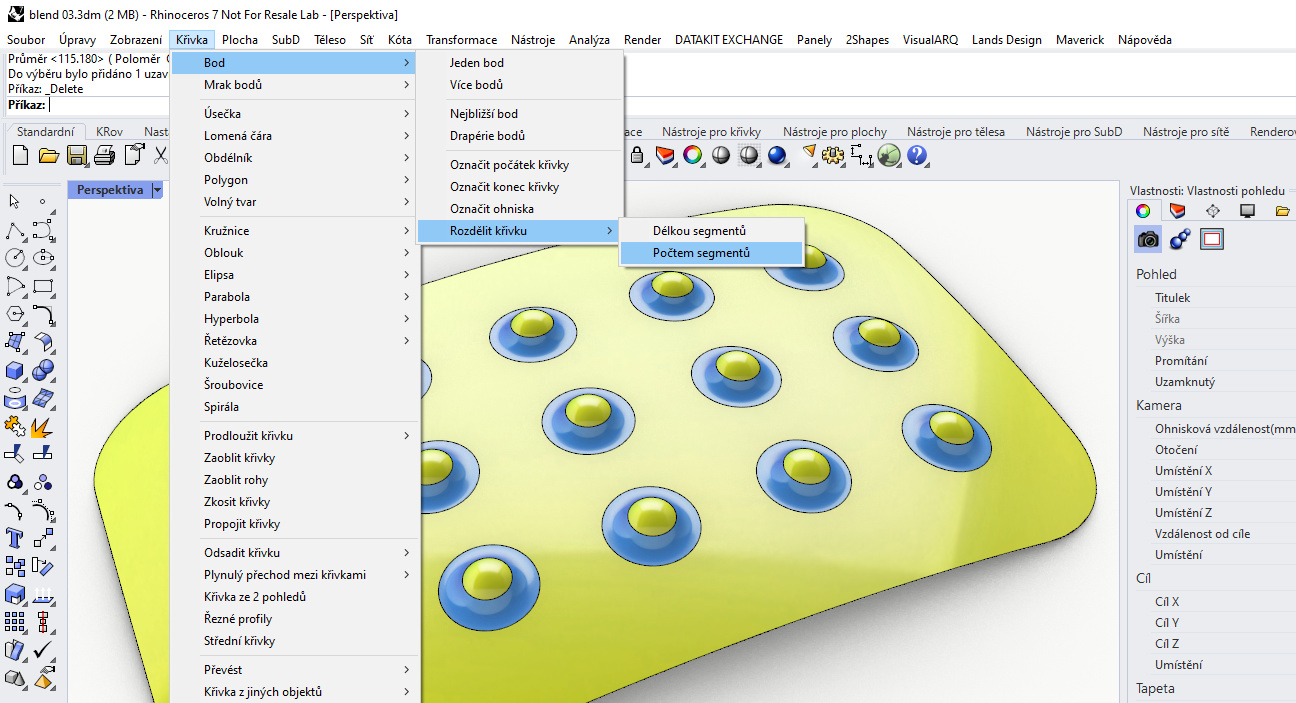Select Zaoblit křivky from the Křivka menu
The width and height of the screenshot is (1296, 703).
(295, 458)
